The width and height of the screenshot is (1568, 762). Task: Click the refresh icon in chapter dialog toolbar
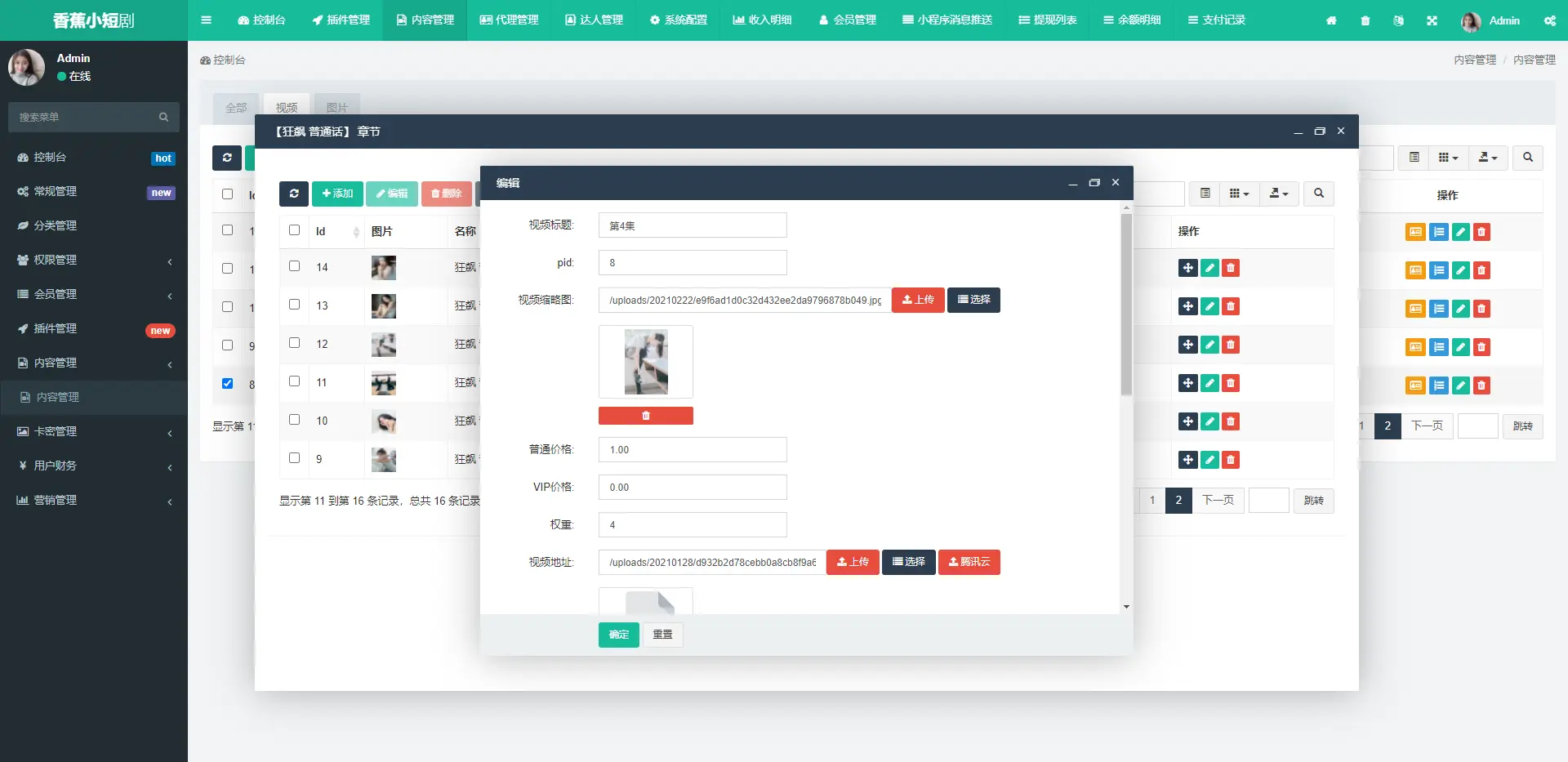pyautogui.click(x=294, y=194)
